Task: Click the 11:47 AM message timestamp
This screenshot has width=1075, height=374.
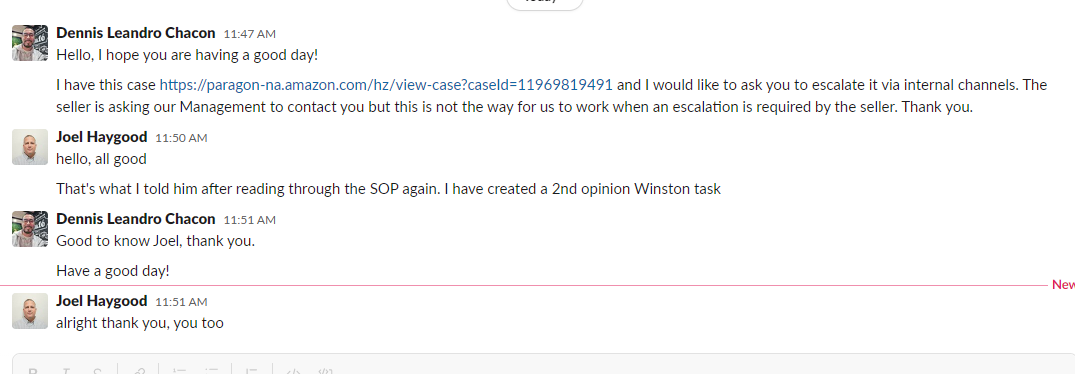Action: (x=250, y=34)
